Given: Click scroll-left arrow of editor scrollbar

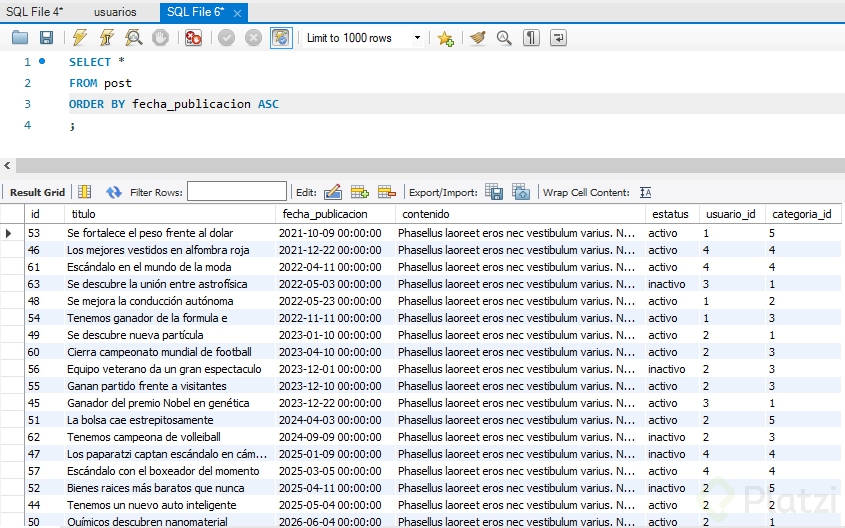Looking at the screenshot, I should tap(8, 165).
